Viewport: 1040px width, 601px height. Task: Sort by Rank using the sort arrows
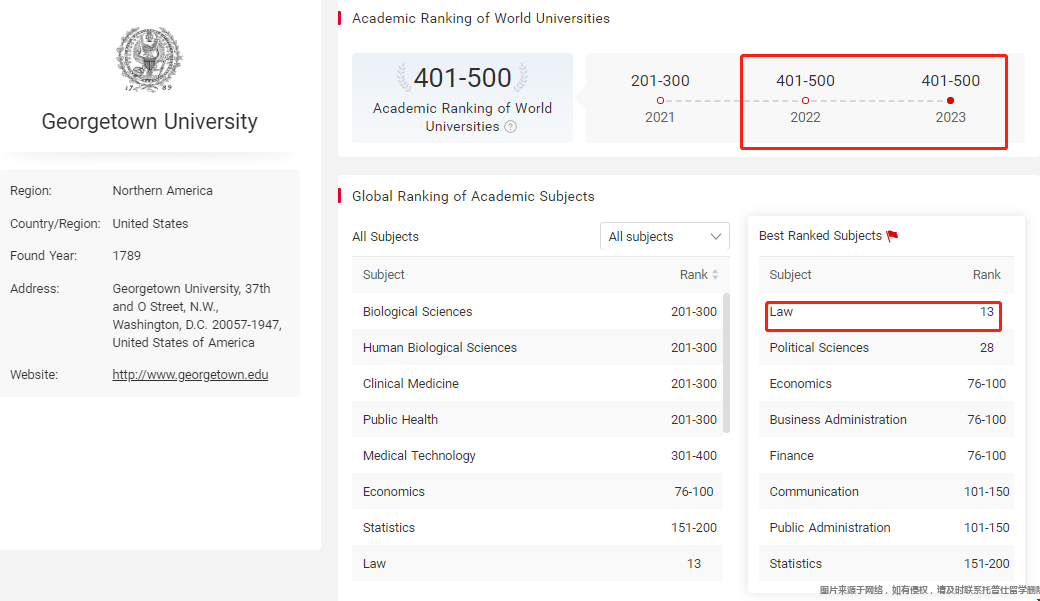715,275
